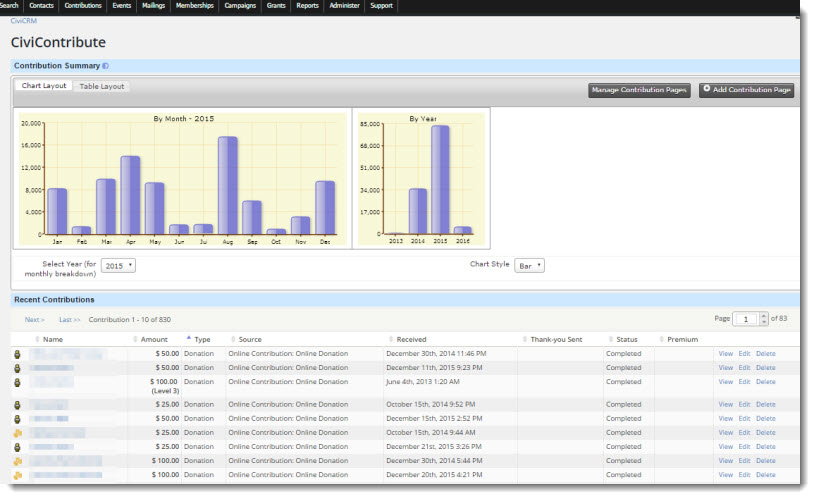
Task: Open the Memberships menu
Action: click(x=194, y=6)
